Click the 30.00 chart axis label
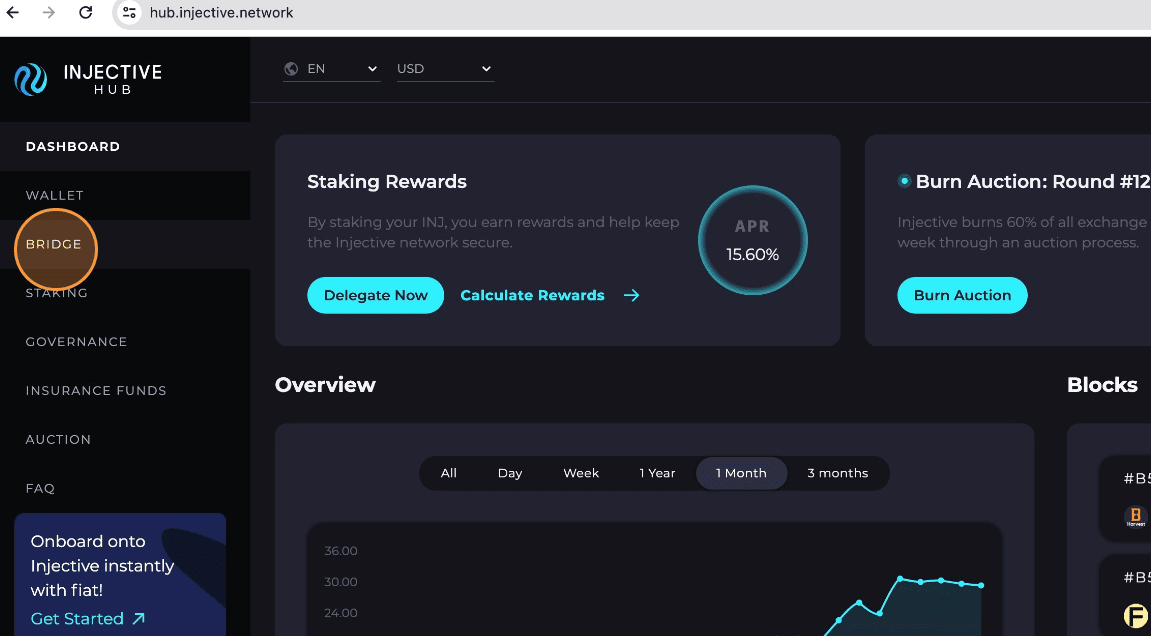1151x636 pixels. (341, 582)
